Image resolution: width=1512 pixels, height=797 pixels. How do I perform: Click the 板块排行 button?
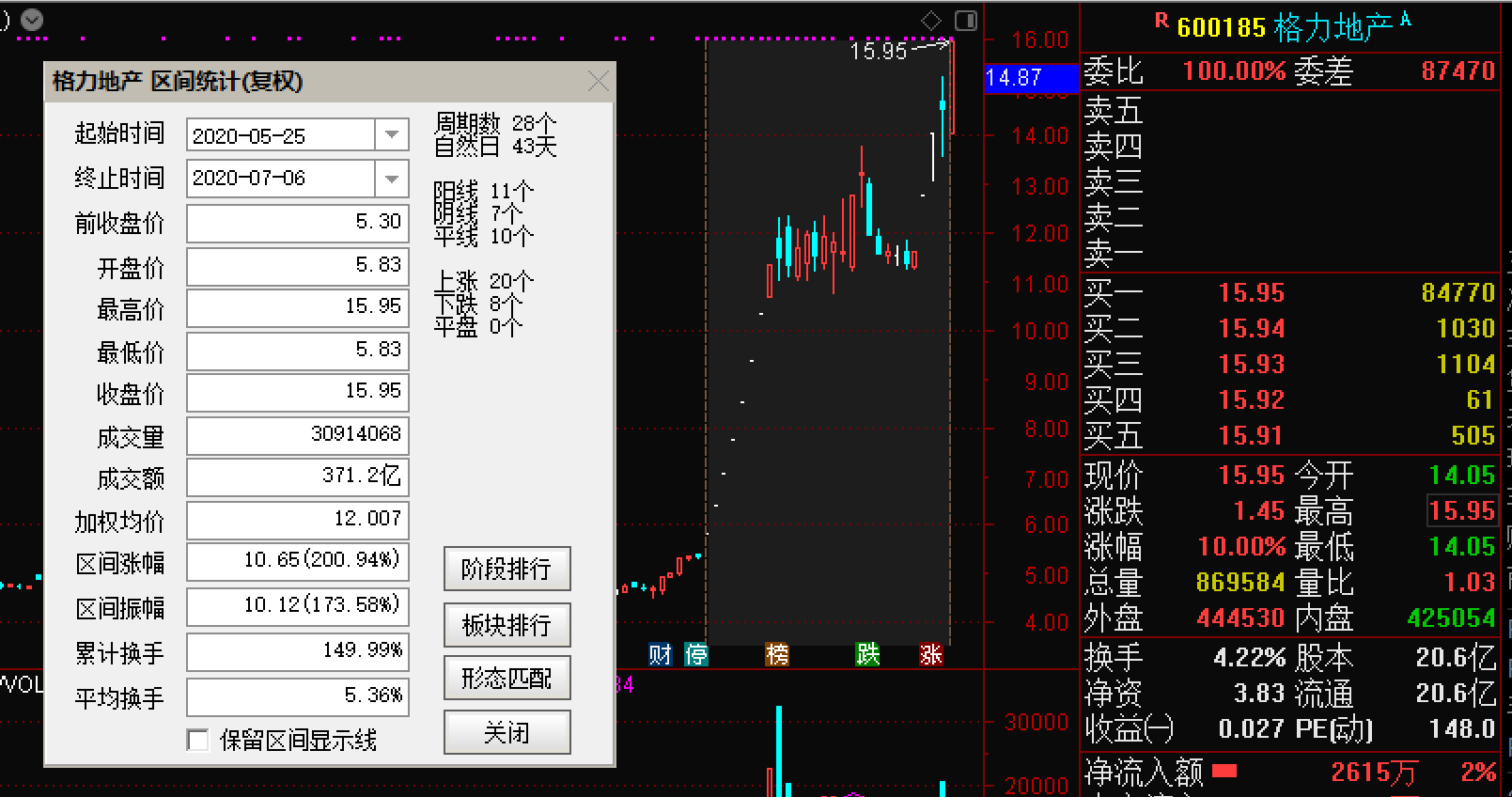click(507, 625)
